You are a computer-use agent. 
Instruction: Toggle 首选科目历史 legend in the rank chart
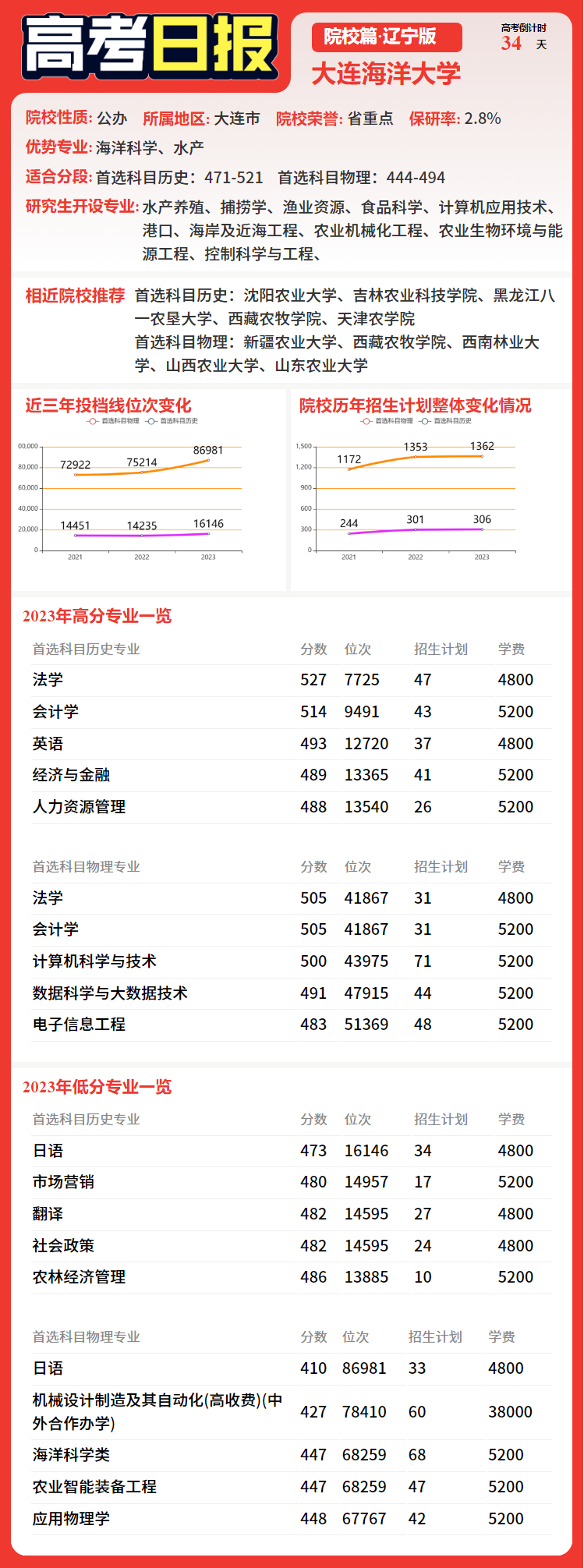172,421
